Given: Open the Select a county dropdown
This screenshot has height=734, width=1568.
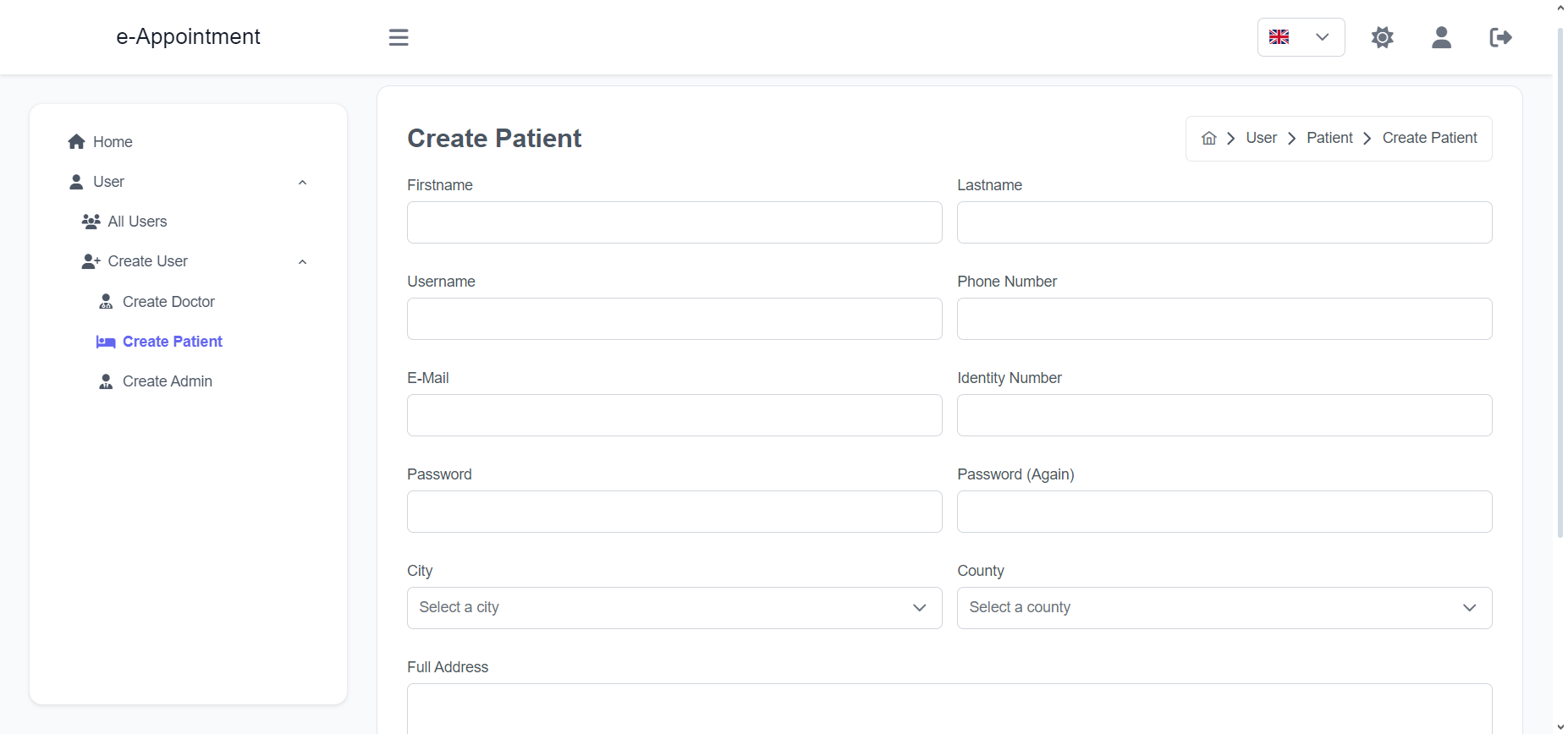Looking at the screenshot, I should tap(1224, 608).
